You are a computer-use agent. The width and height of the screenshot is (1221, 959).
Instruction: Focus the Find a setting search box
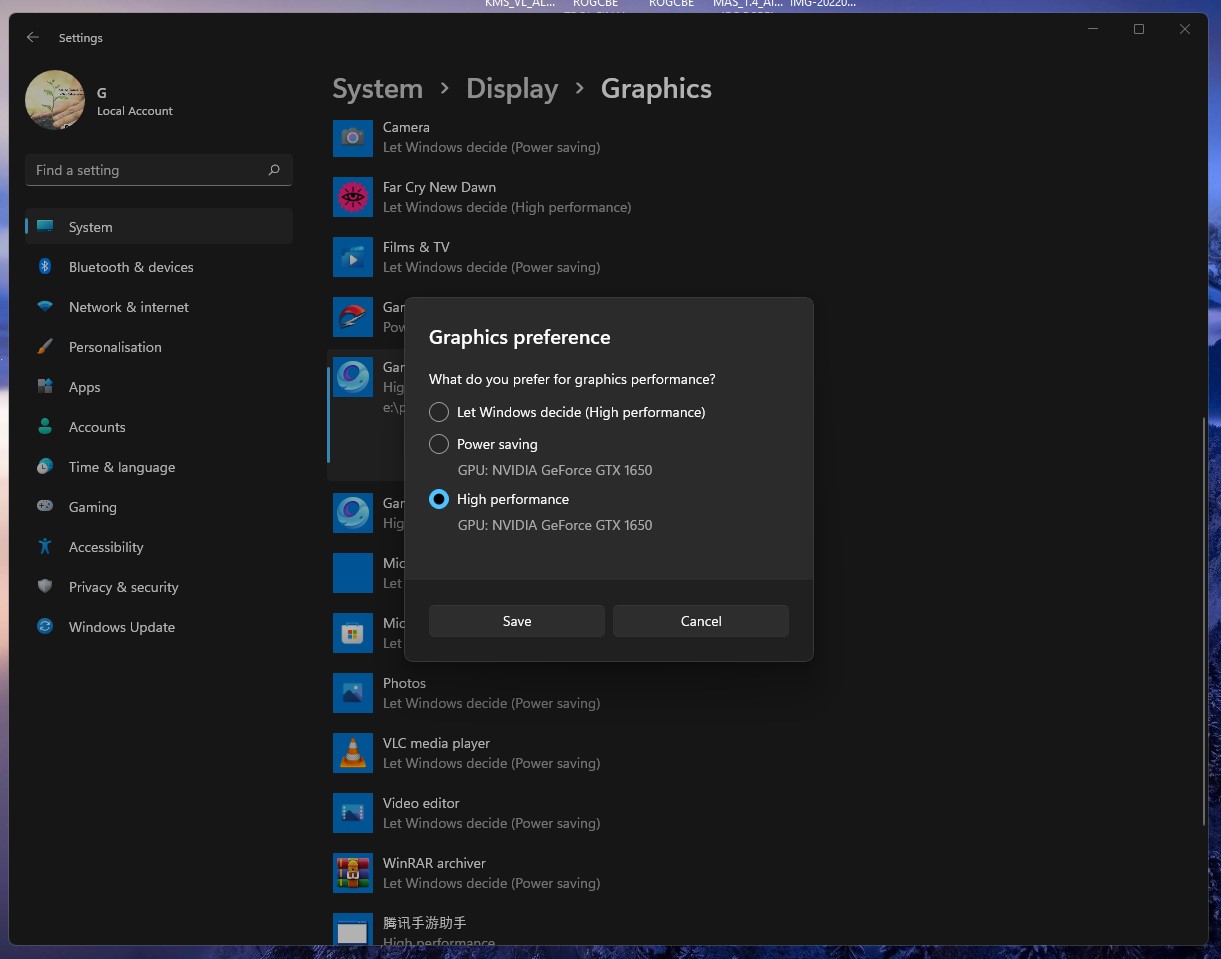tap(159, 170)
